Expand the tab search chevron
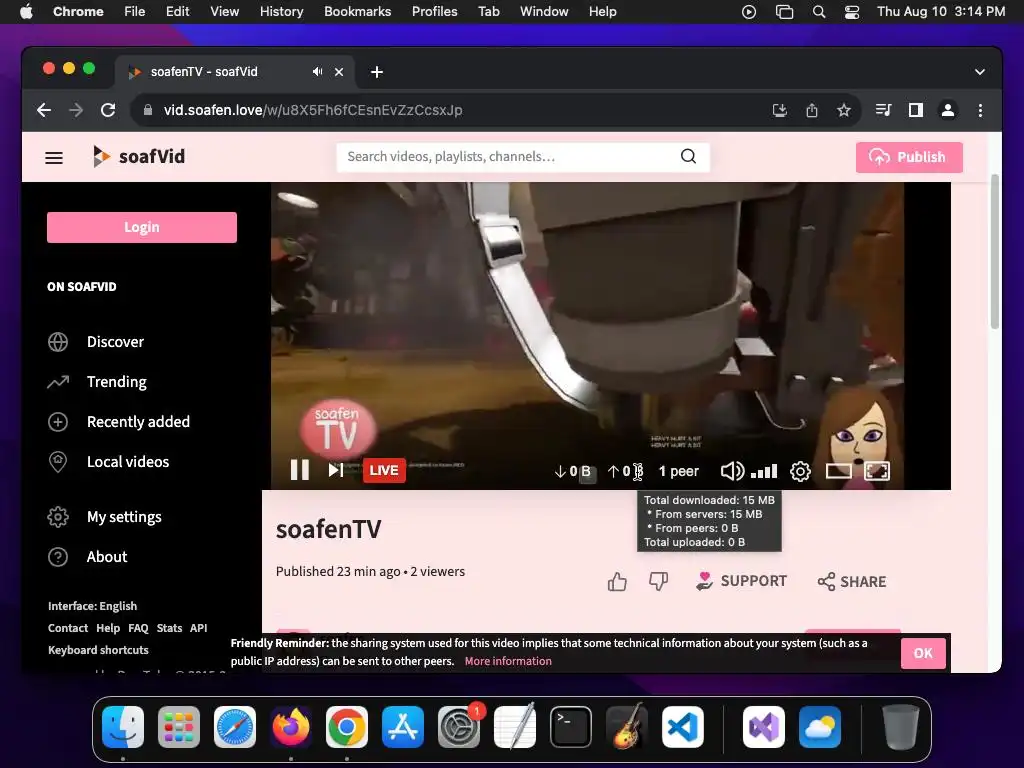1024x768 pixels. coord(980,72)
